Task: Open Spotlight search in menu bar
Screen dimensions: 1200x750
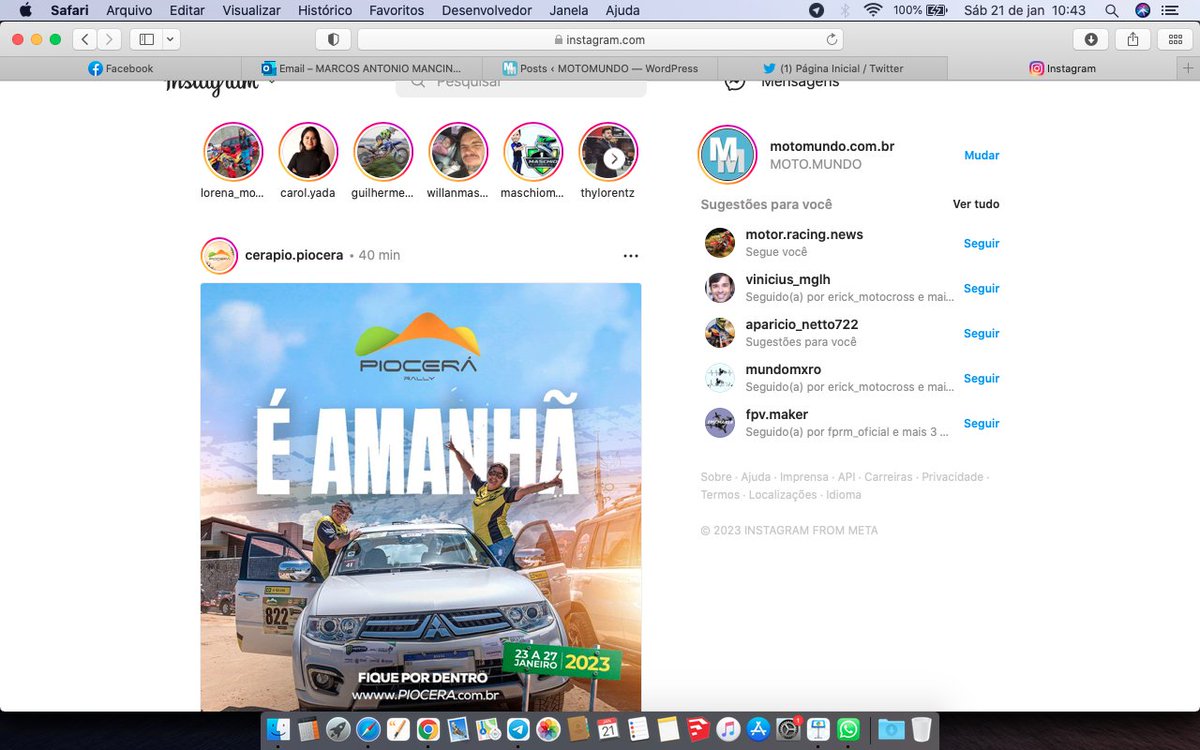Action: coord(1112,10)
